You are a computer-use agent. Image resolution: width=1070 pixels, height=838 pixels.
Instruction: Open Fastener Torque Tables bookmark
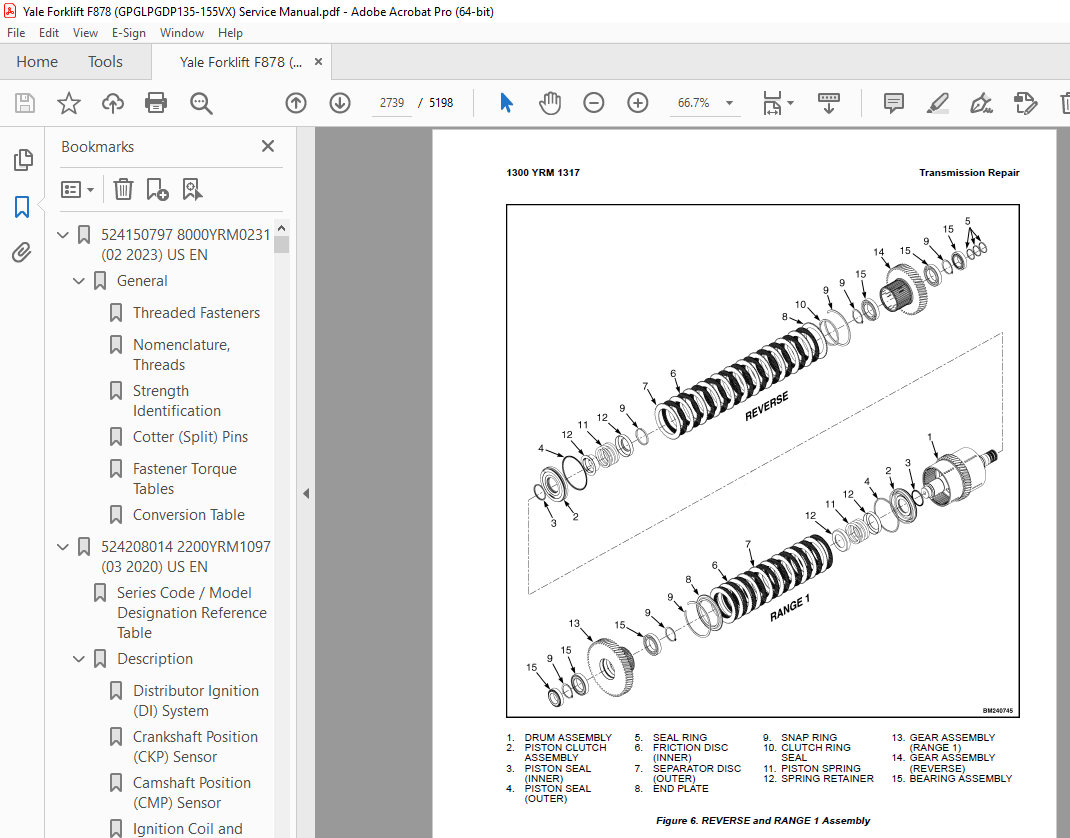[x=184, y=478]
